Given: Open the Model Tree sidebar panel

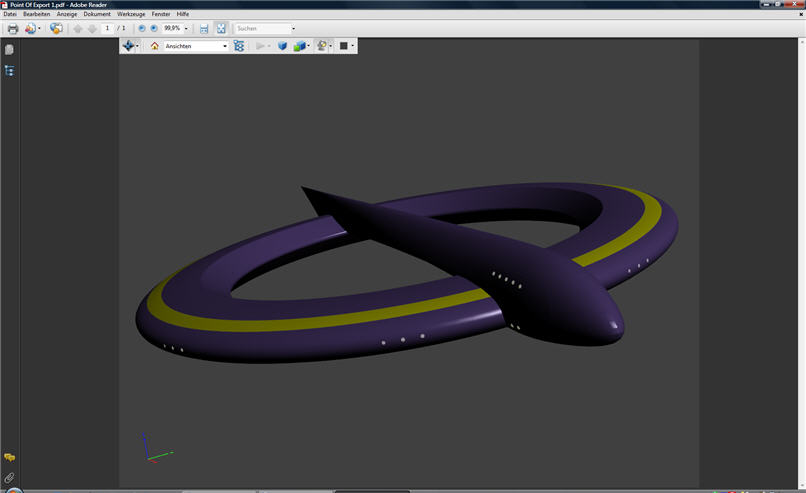Looking at the screenshot, I should (x=9, y=71).
